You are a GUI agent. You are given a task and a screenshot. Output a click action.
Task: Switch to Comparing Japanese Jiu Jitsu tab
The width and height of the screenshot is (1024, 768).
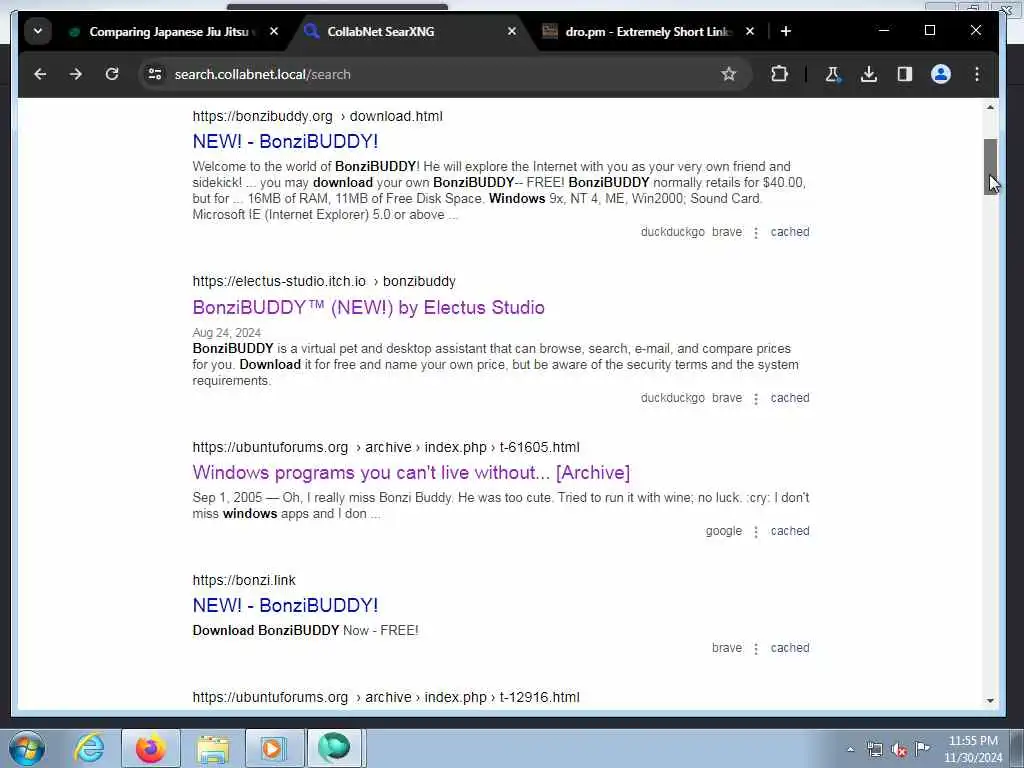[x=171, y=31]
